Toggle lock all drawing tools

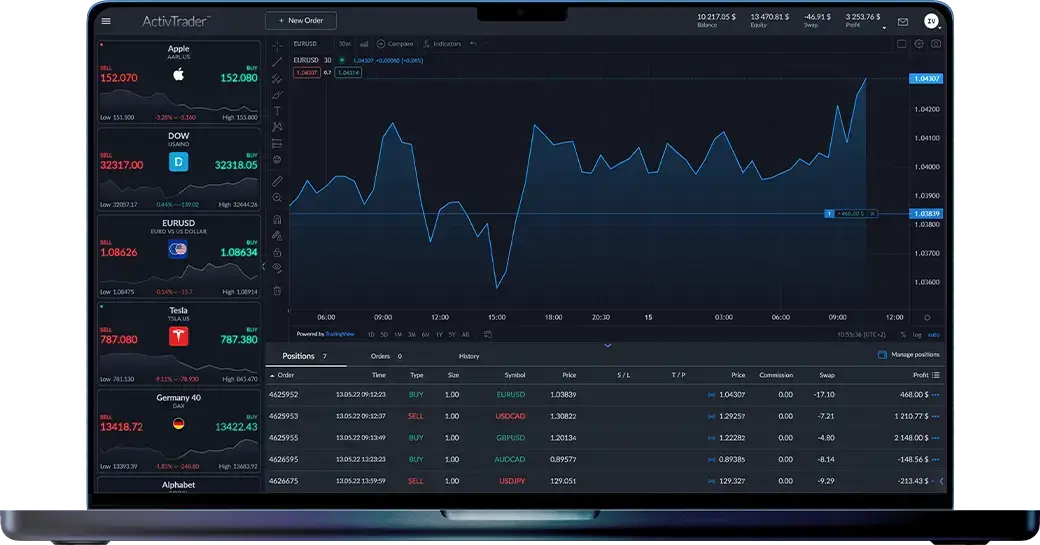click(277, 253)
